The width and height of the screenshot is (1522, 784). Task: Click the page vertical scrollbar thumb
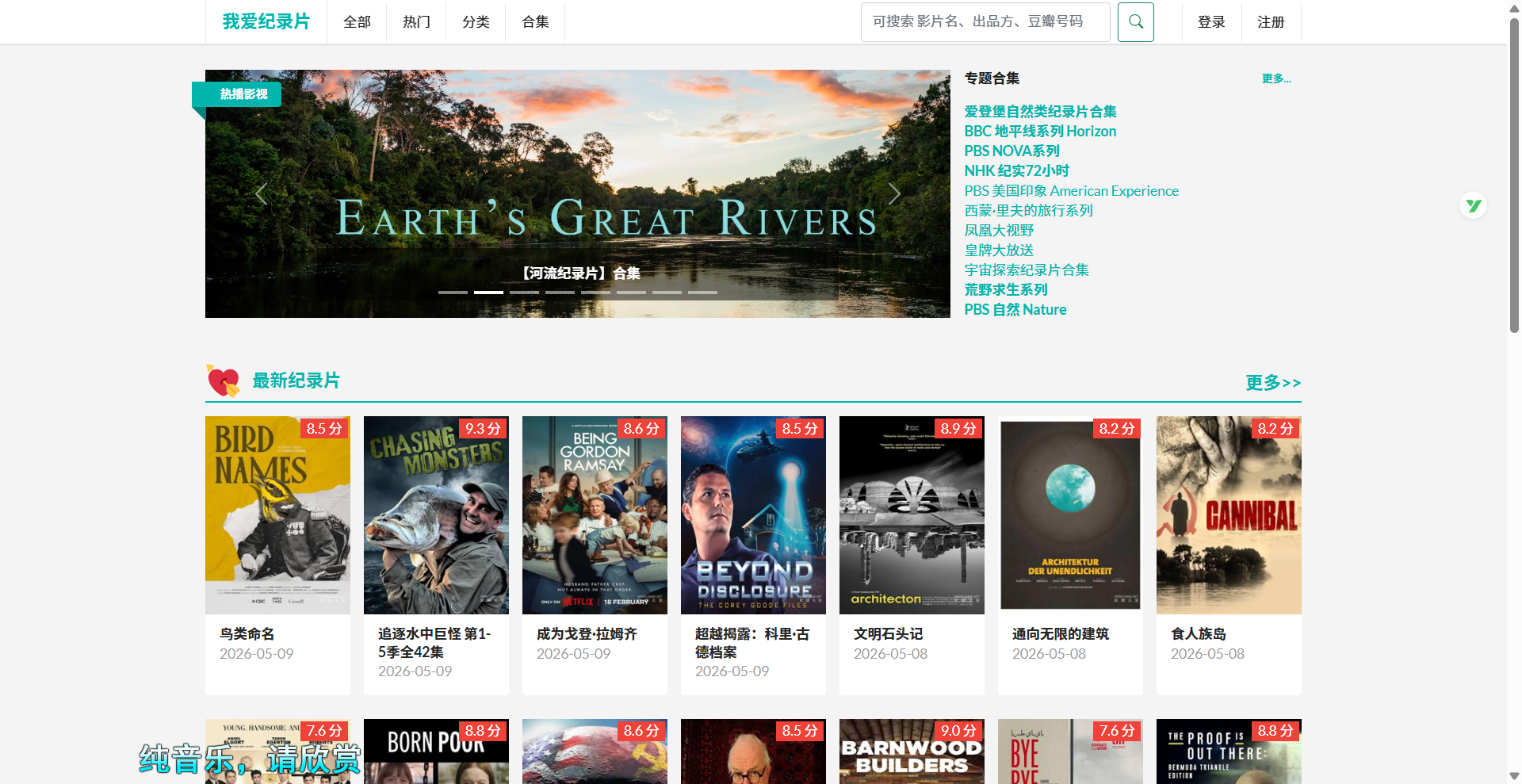pyautogui.click(x=1514, y=174)
